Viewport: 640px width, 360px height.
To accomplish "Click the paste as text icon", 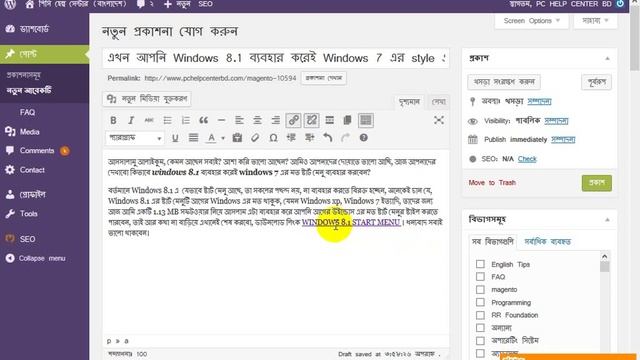I will click(x=237, y=138).
